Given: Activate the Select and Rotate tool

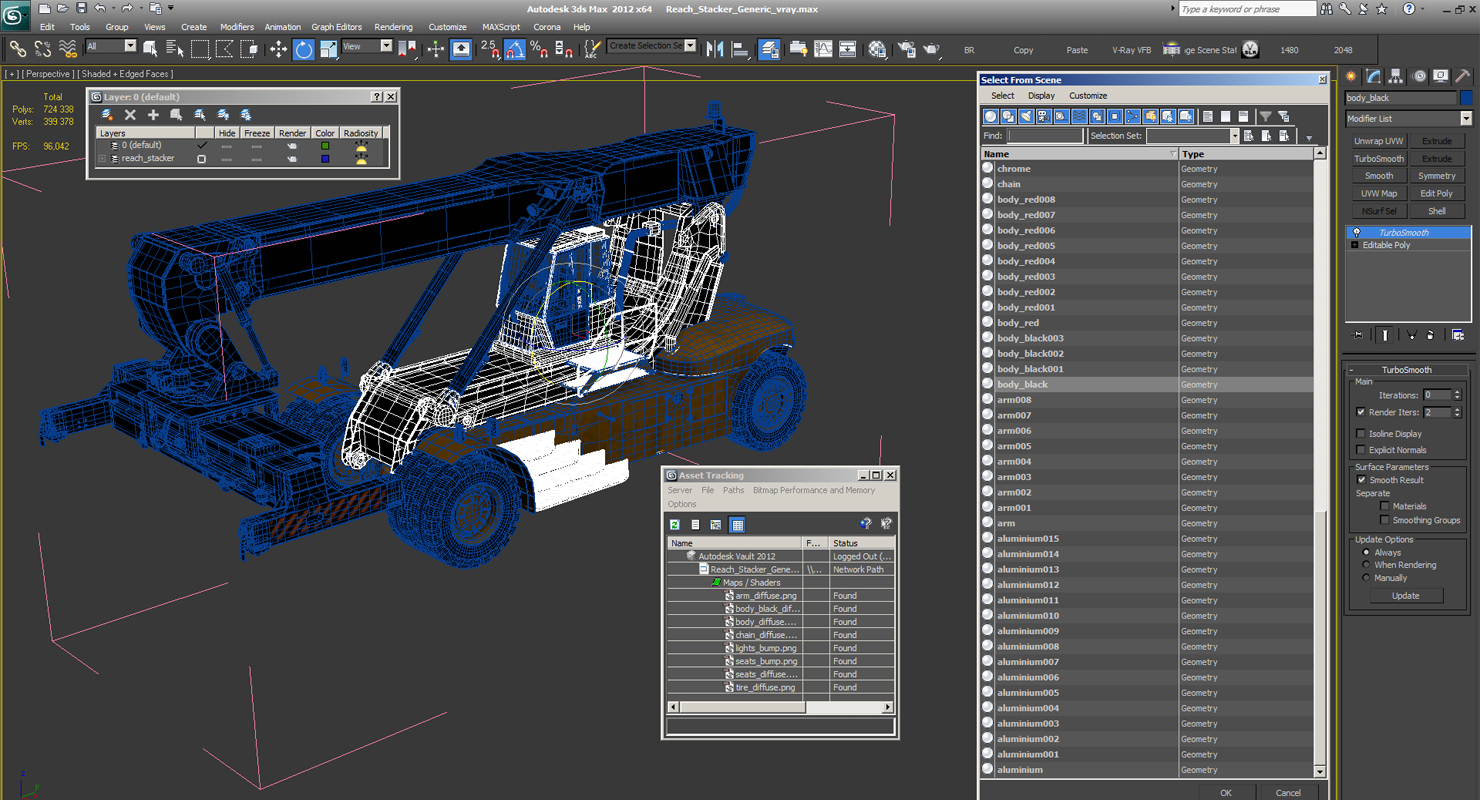Looking at the screenshot, I should click(x=304, y=48).
